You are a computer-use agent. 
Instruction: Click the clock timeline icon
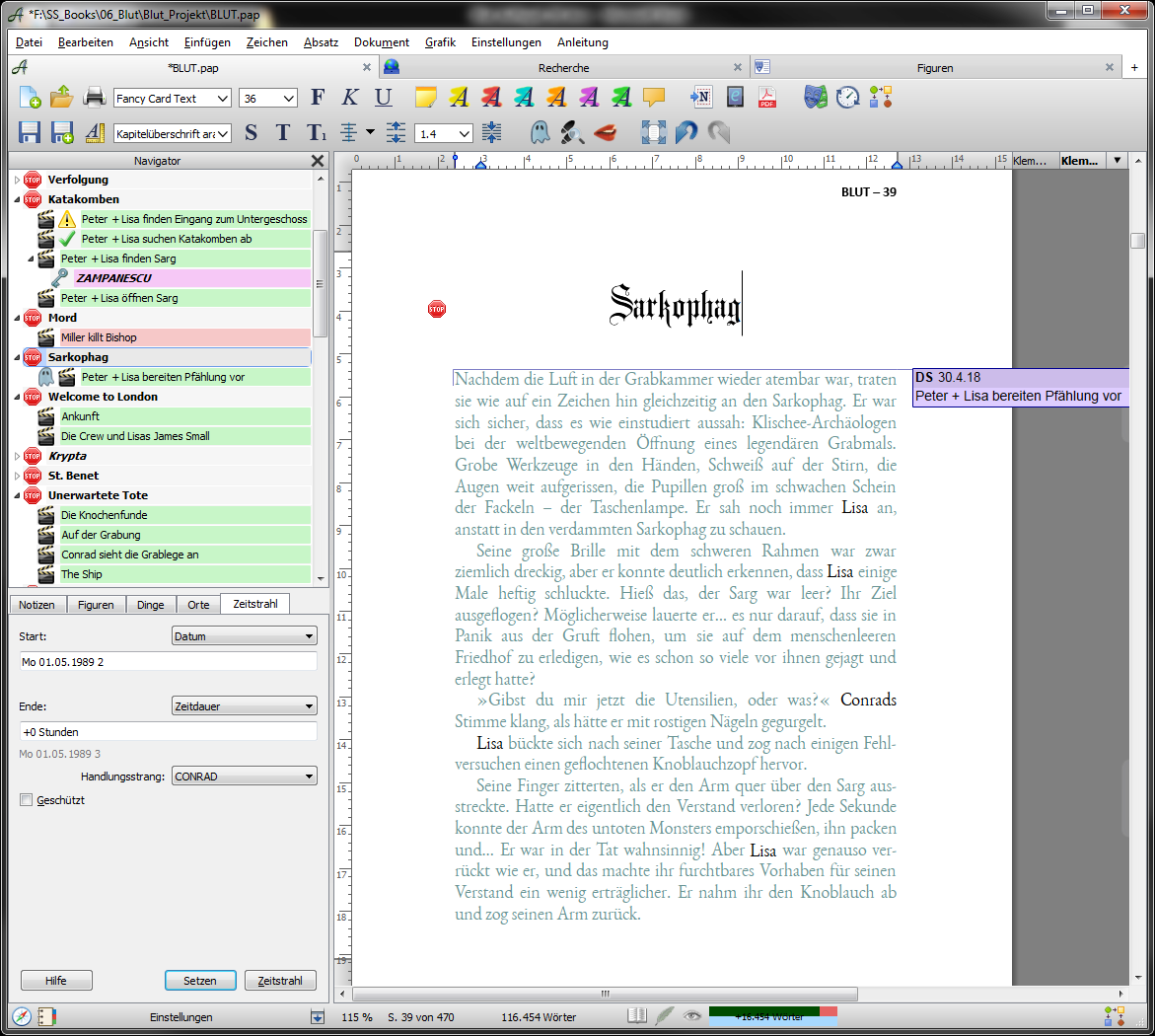pyautogui.click(x=848, y=98)
